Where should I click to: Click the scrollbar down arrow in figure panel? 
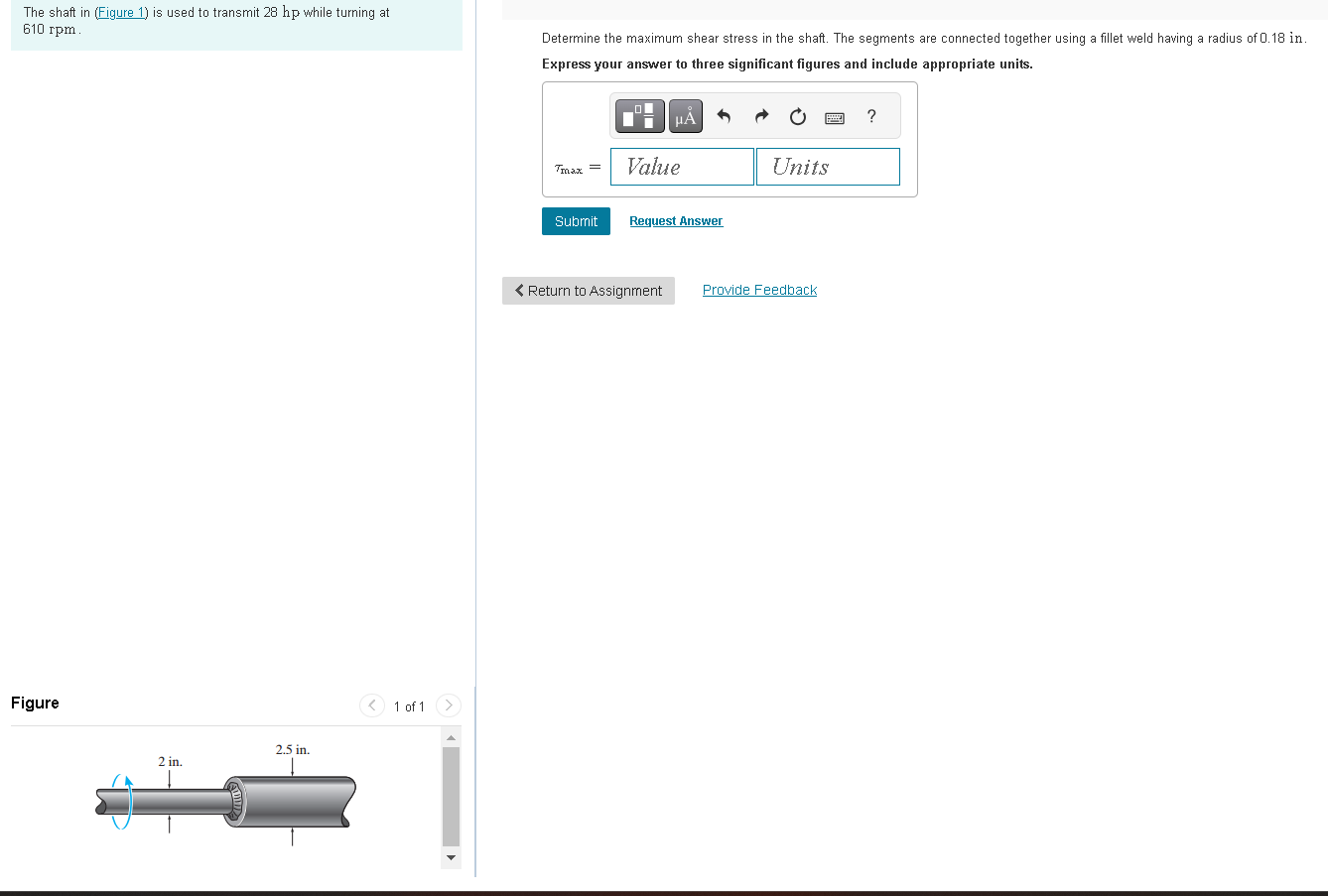coord(451,858)
